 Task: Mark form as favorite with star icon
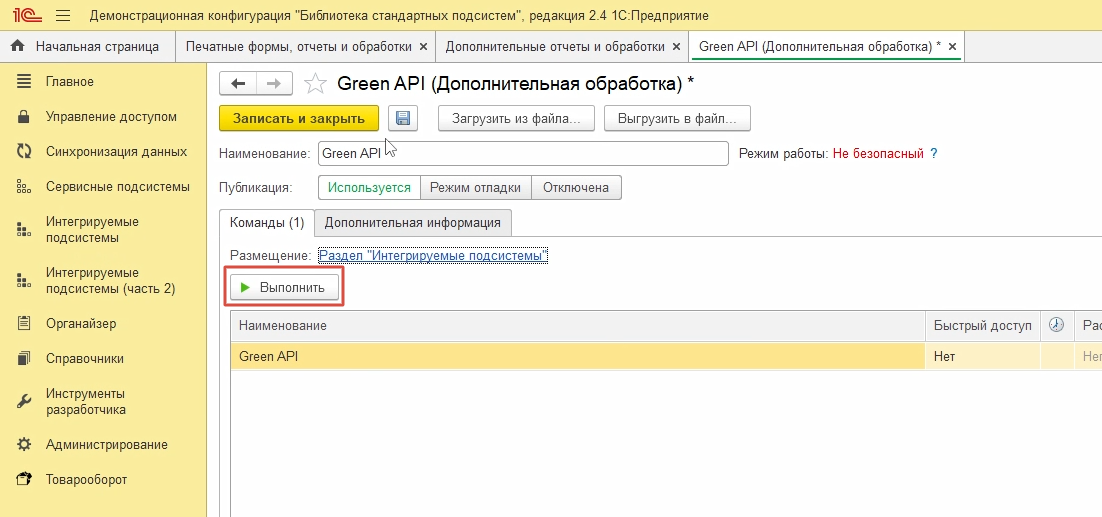(315, 83)
